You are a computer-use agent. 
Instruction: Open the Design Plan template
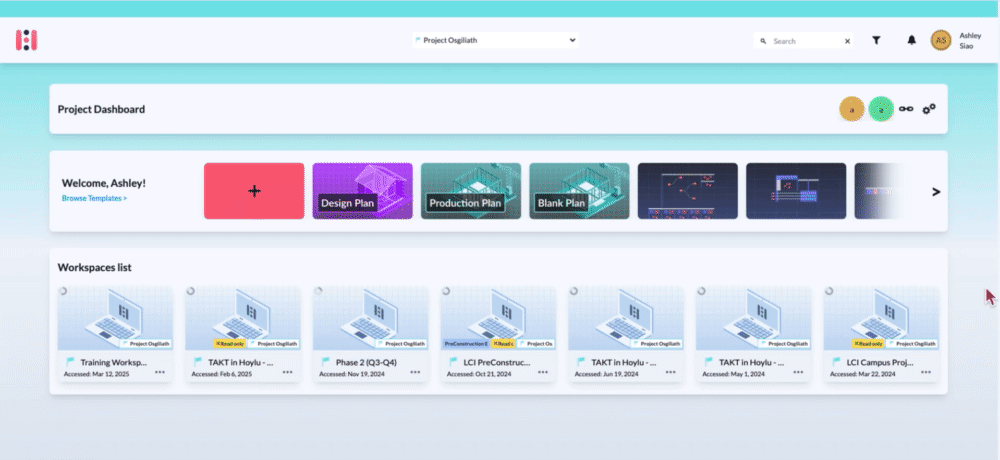pyautogui.click(x=362, y=191)
